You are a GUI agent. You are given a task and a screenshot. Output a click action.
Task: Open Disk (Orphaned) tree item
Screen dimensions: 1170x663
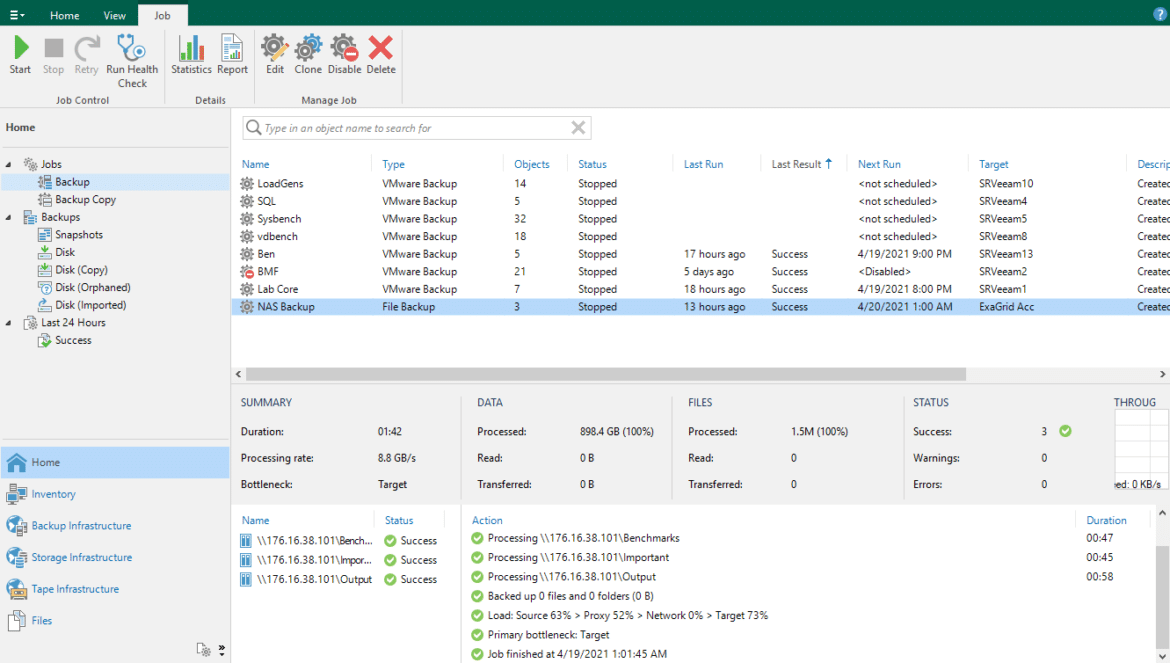point(93,287)
